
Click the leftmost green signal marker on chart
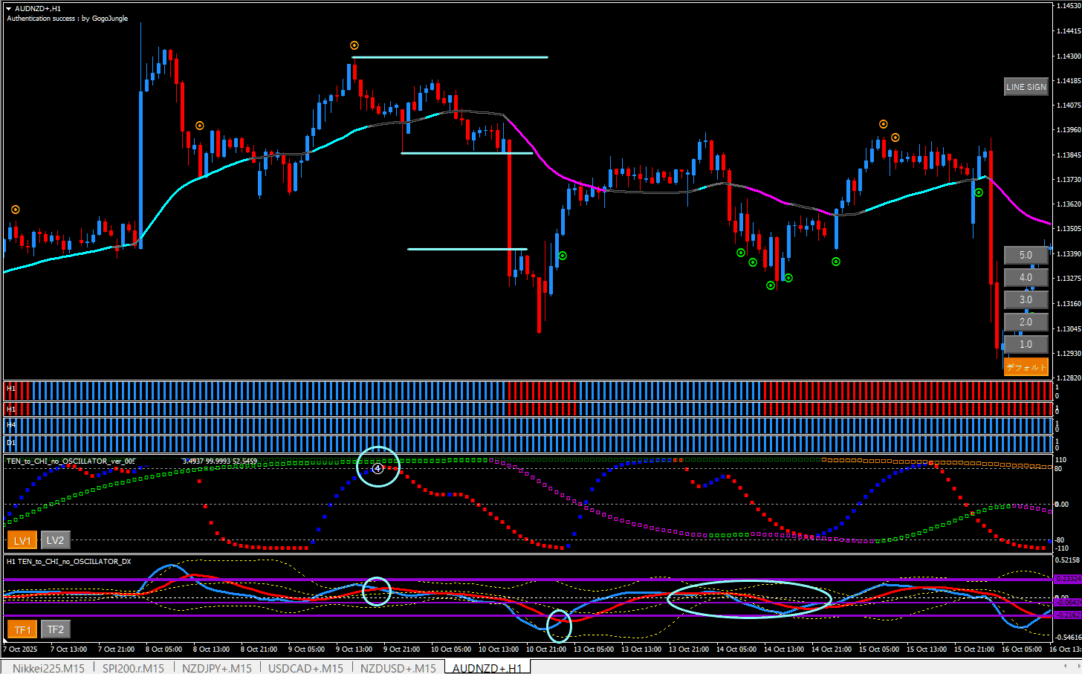click(x=563, y=256)
